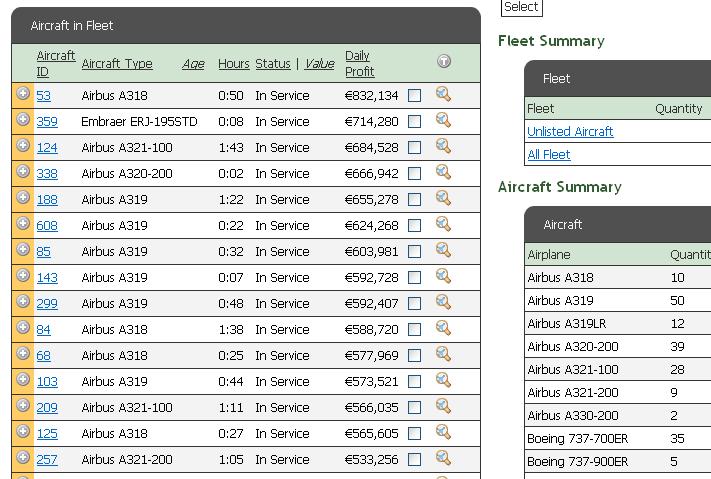This screenshot has width=711, height=479.
Task: Tick the checkbox for aircraft 143
Action: point(414,278)
